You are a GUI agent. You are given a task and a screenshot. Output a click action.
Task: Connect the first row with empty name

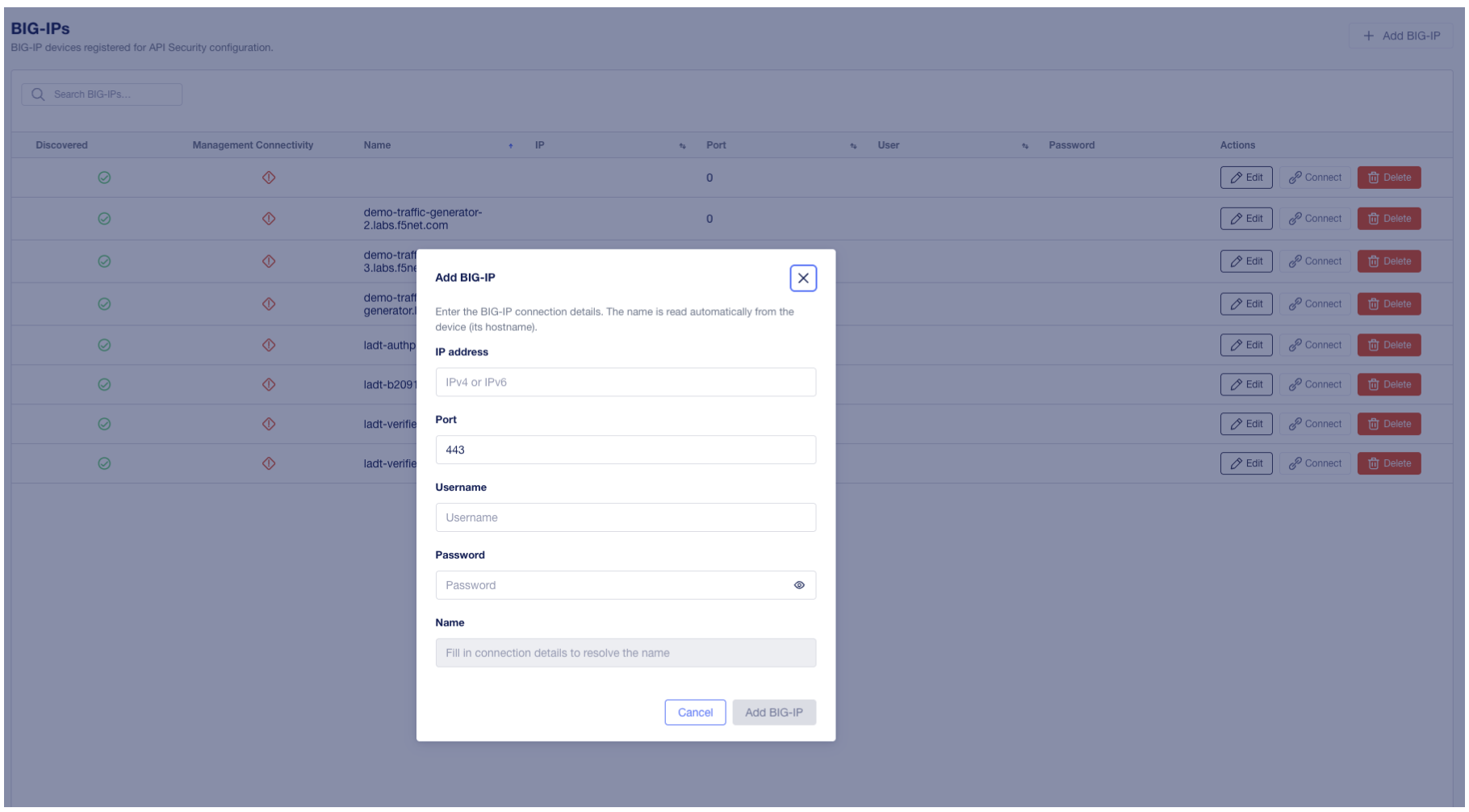pyautogui.click(x=1315, y=178)
